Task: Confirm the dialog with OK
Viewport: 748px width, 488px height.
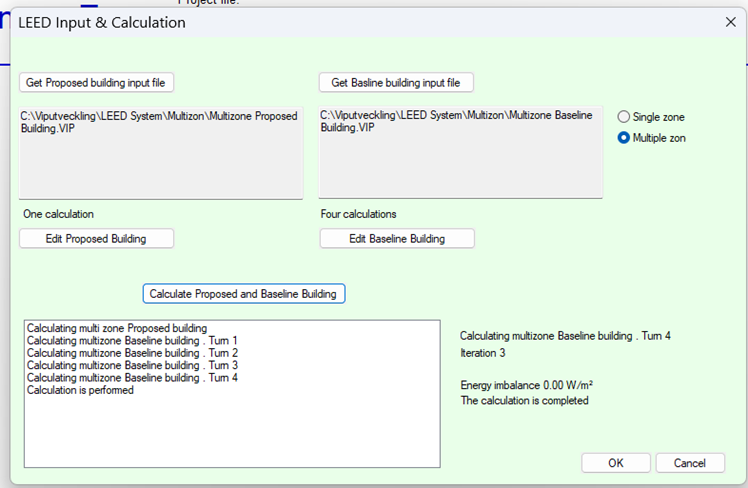Action: click(615, 463)
